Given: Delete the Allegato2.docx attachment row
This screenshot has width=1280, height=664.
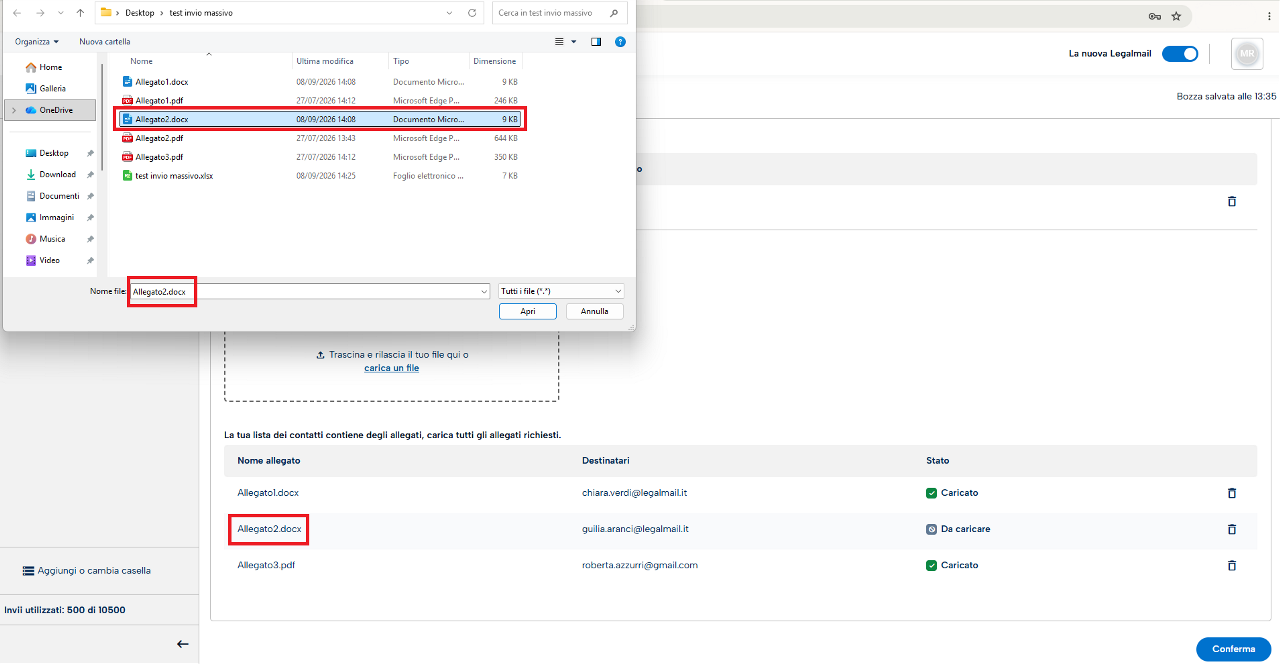Looking at the screenshot, I should coord(1231,529).
